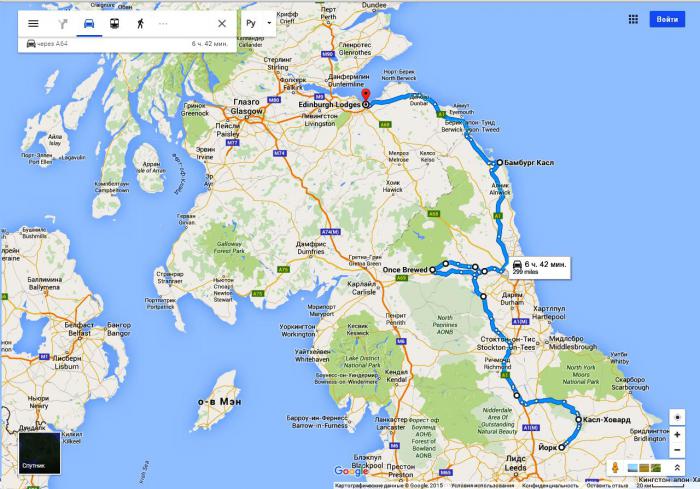700x489 pixels.
Task: Click Edinburgh Lodges destination red pin
Action: click(366, 95)
